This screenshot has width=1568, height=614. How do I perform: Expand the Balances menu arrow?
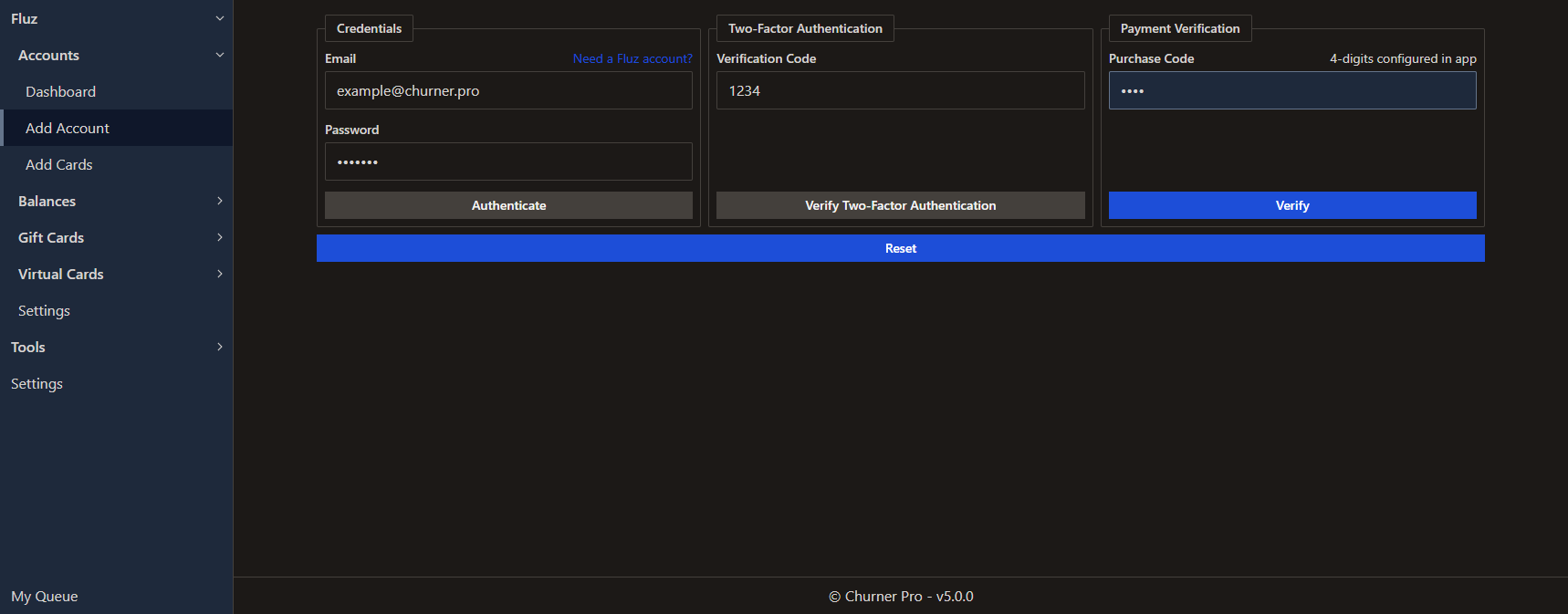click(219, 201)
